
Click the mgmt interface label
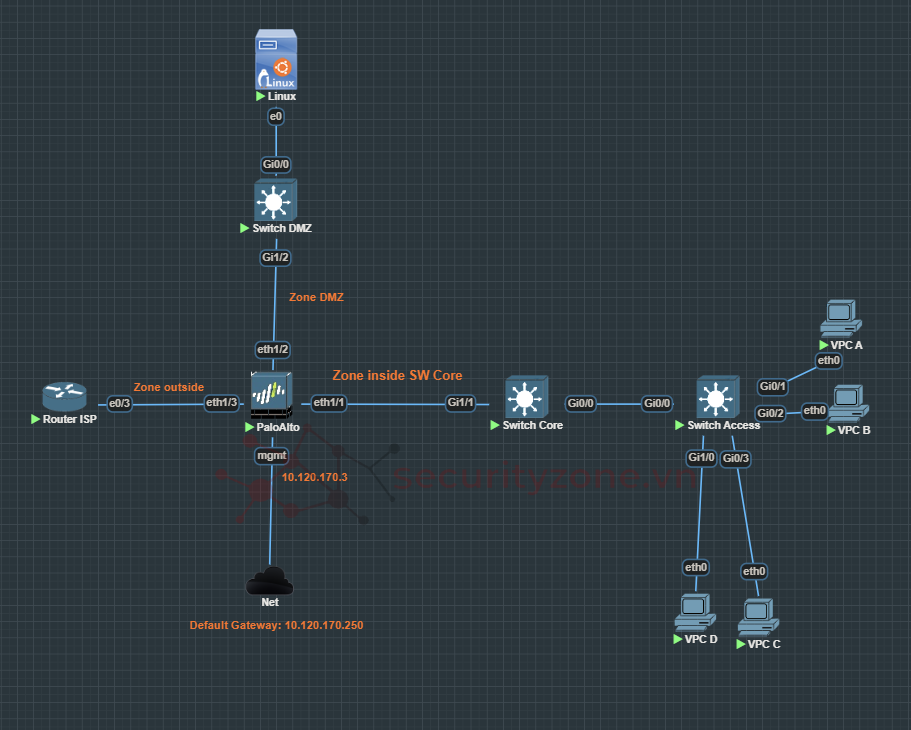272,455
